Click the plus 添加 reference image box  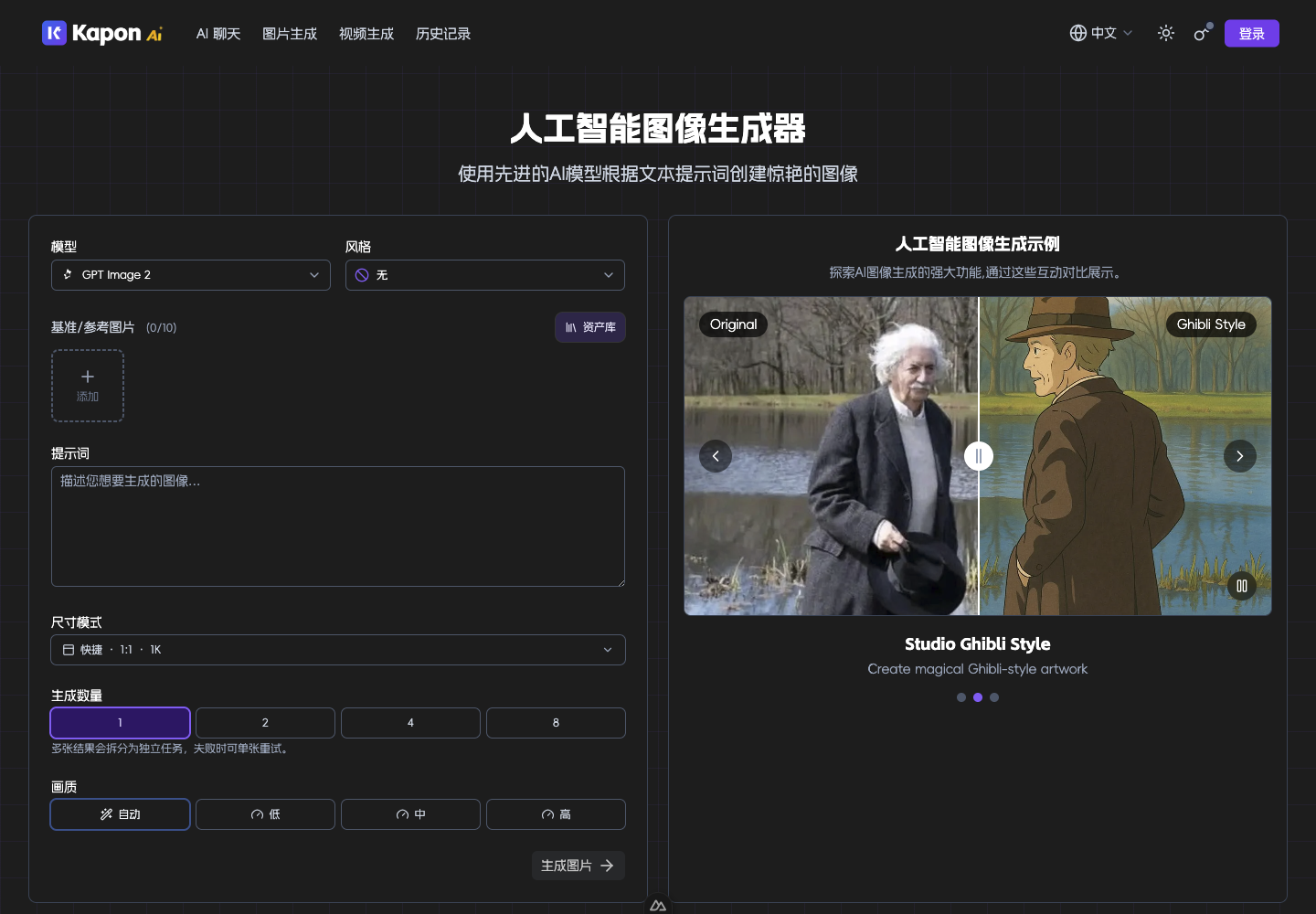coord(88,386)
